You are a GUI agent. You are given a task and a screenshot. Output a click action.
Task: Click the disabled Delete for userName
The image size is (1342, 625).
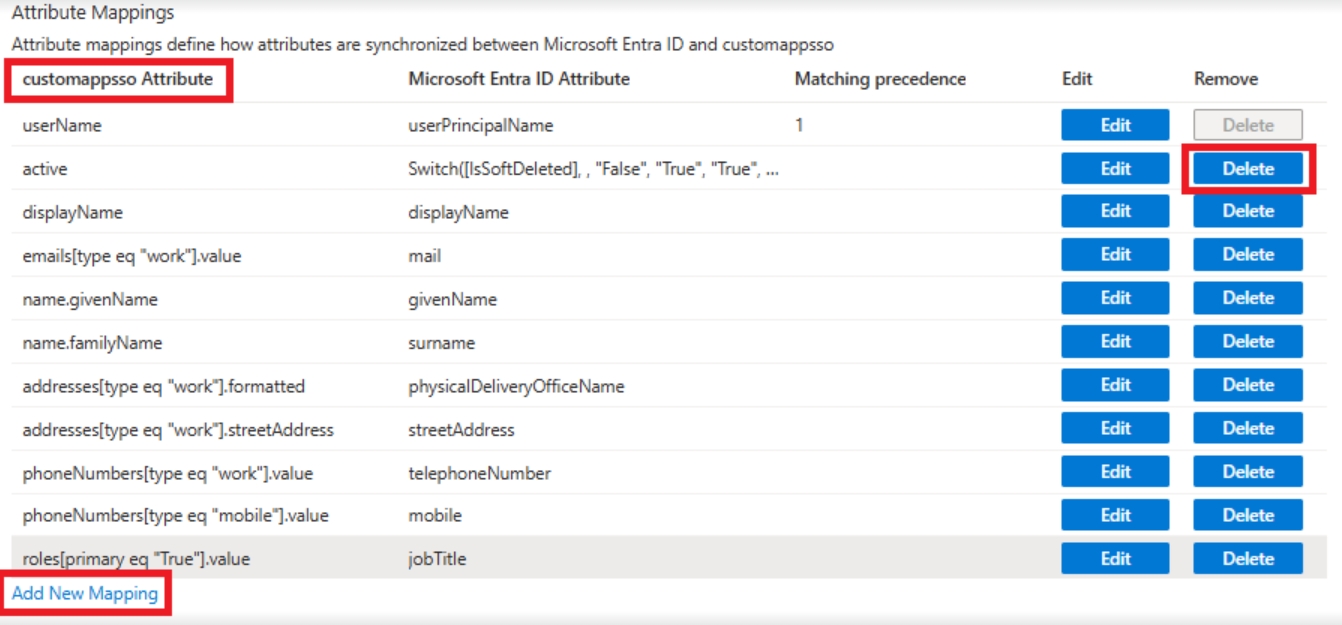1248,125
